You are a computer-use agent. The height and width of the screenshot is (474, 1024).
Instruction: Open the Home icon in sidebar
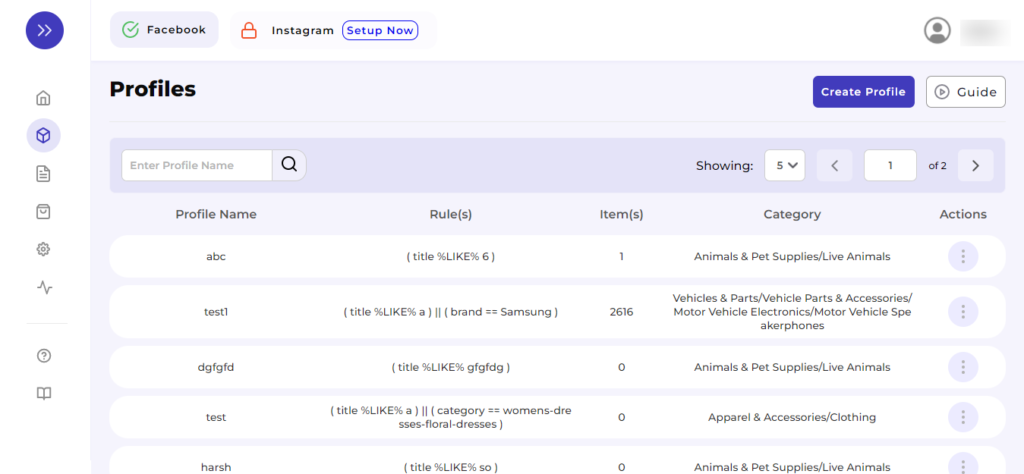(x=43, y=98)
